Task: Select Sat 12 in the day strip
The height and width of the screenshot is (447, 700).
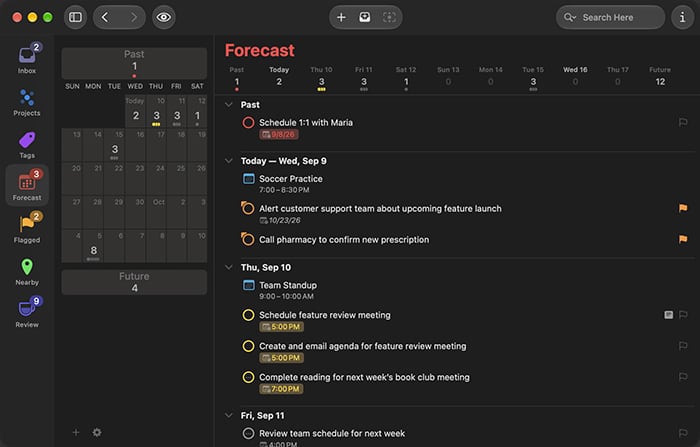Action: coord(406,78)
